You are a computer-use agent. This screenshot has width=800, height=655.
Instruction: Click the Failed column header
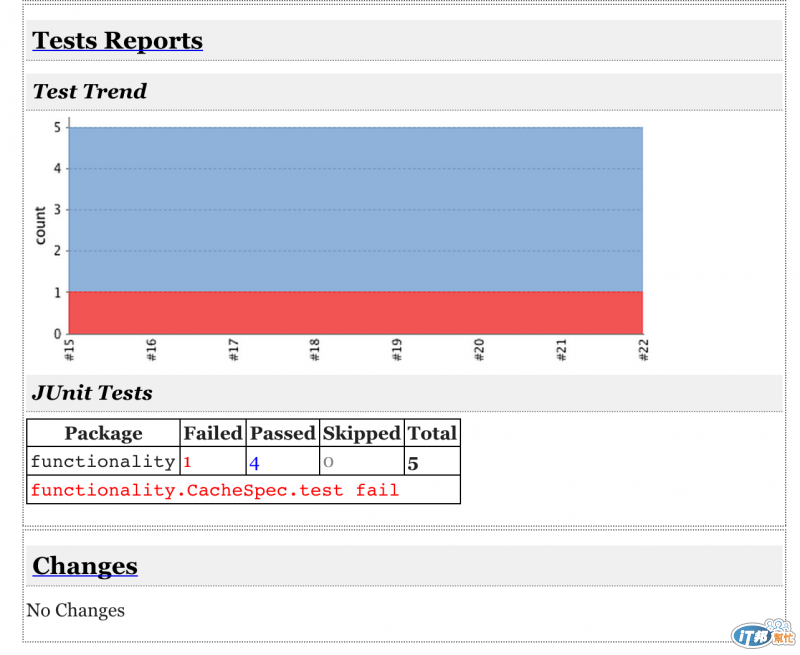[213, 433]
